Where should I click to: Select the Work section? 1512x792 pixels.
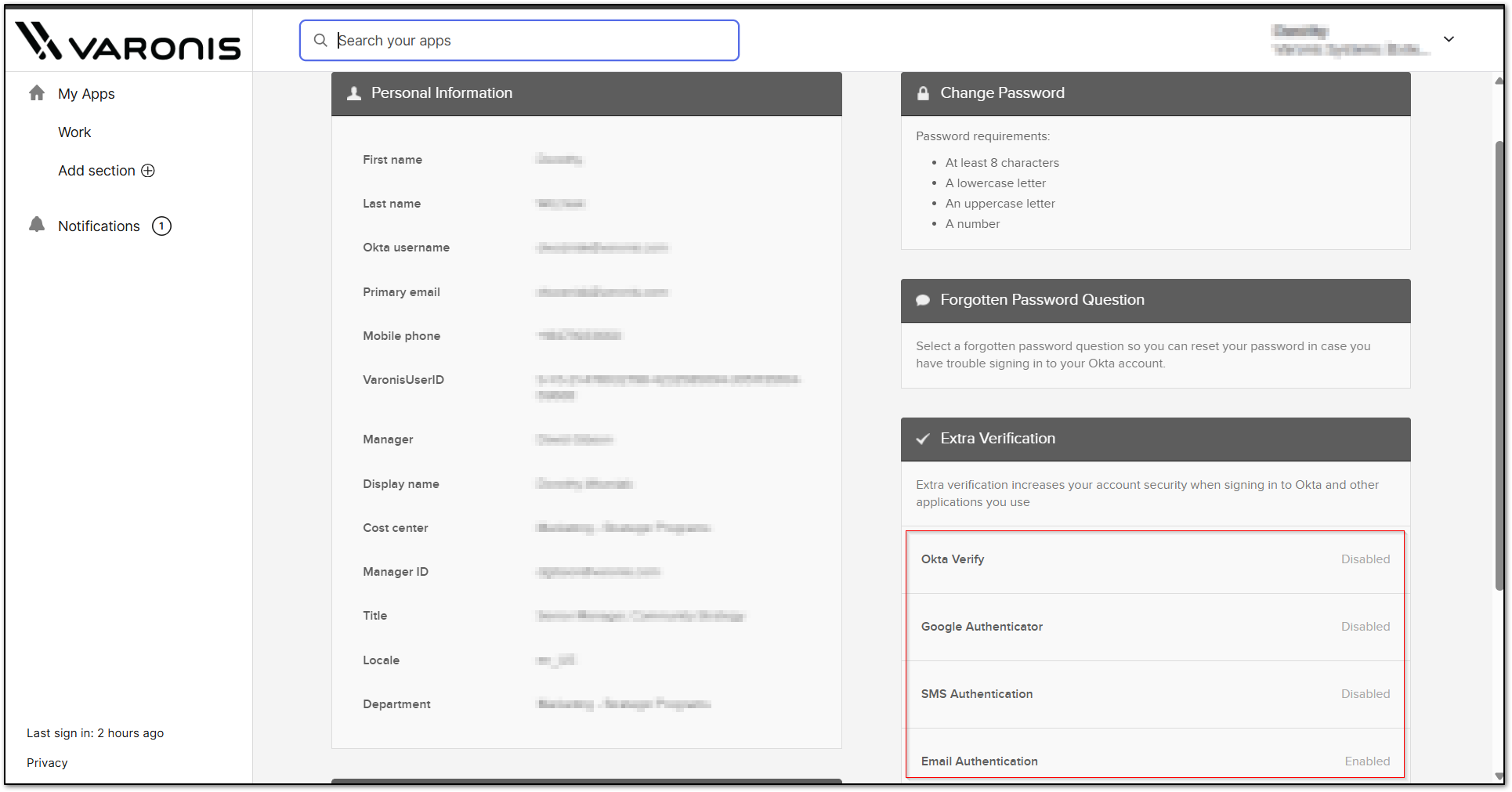74,132
